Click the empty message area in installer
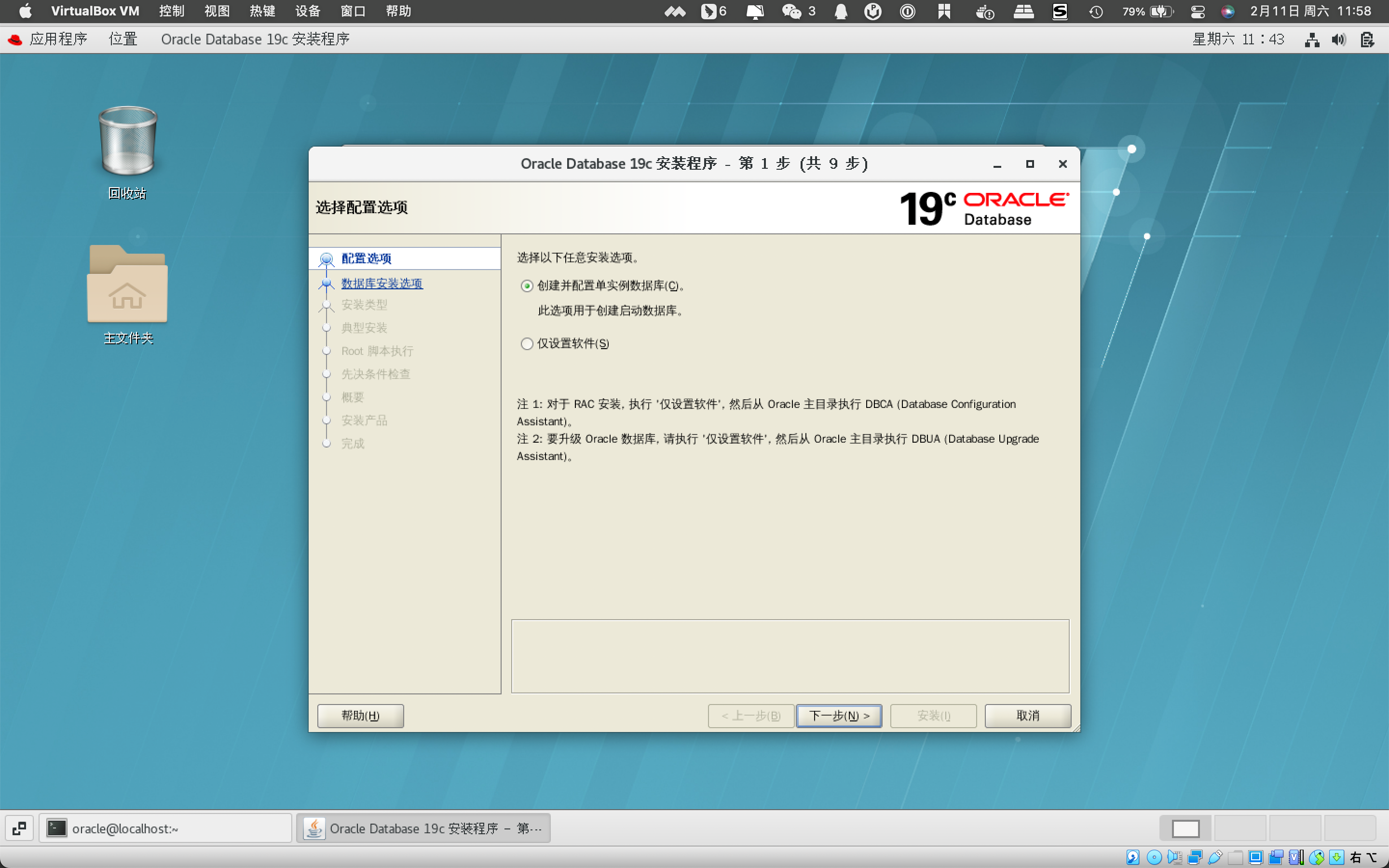The image size is (1389, 868). click(x=790, y=656)
